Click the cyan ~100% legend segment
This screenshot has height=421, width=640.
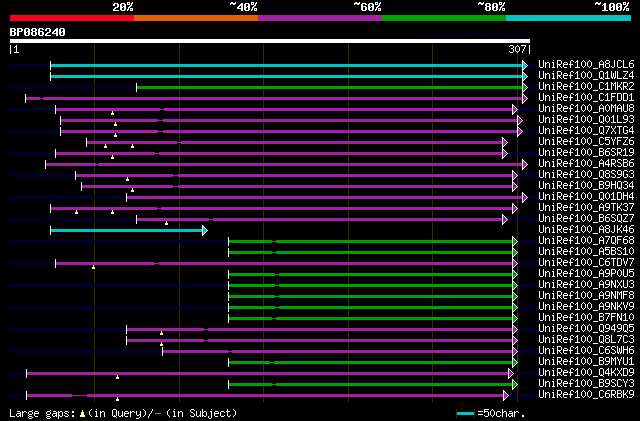569,18
